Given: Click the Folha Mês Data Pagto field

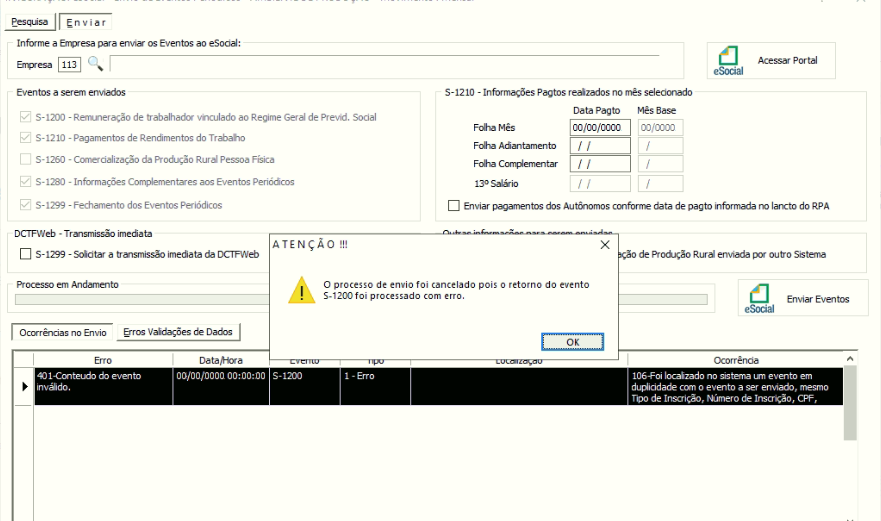Looking at the screenshot, I should (600, 128).
